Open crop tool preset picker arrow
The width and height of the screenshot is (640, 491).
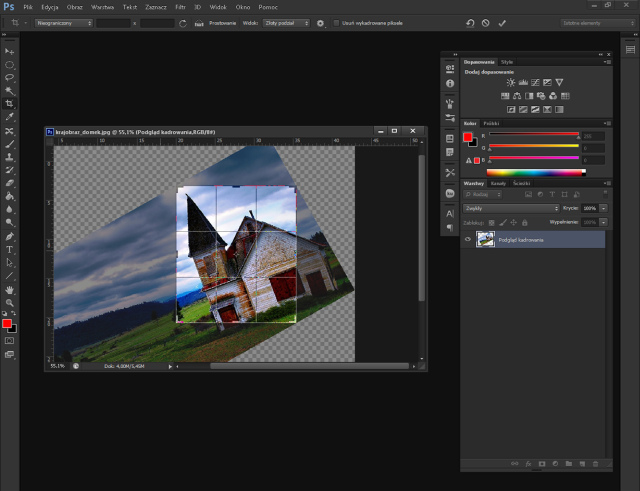tap(25, 23)
